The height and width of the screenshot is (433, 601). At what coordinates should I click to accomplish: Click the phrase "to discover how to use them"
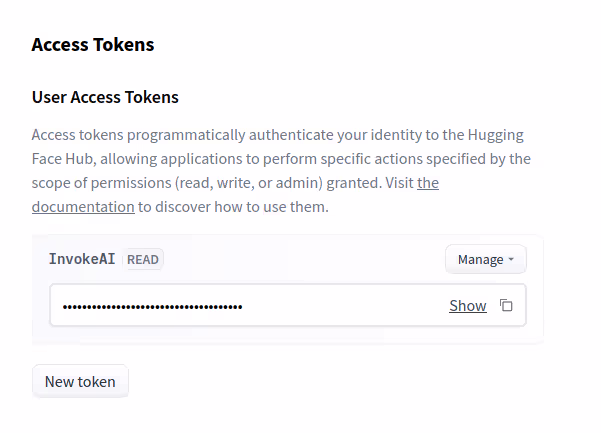233,207
